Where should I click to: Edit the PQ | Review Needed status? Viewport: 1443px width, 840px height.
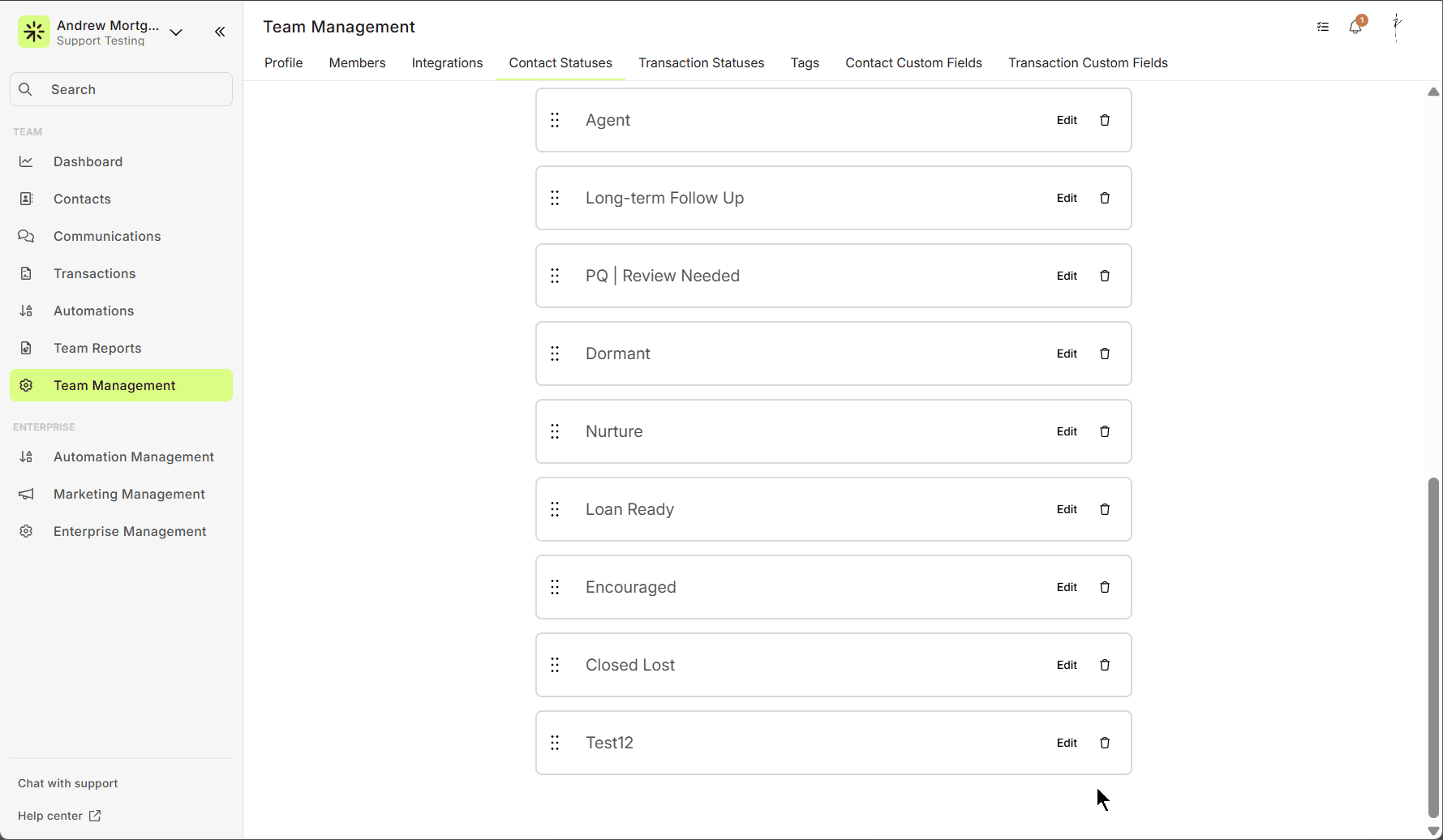pos(1067,276)
